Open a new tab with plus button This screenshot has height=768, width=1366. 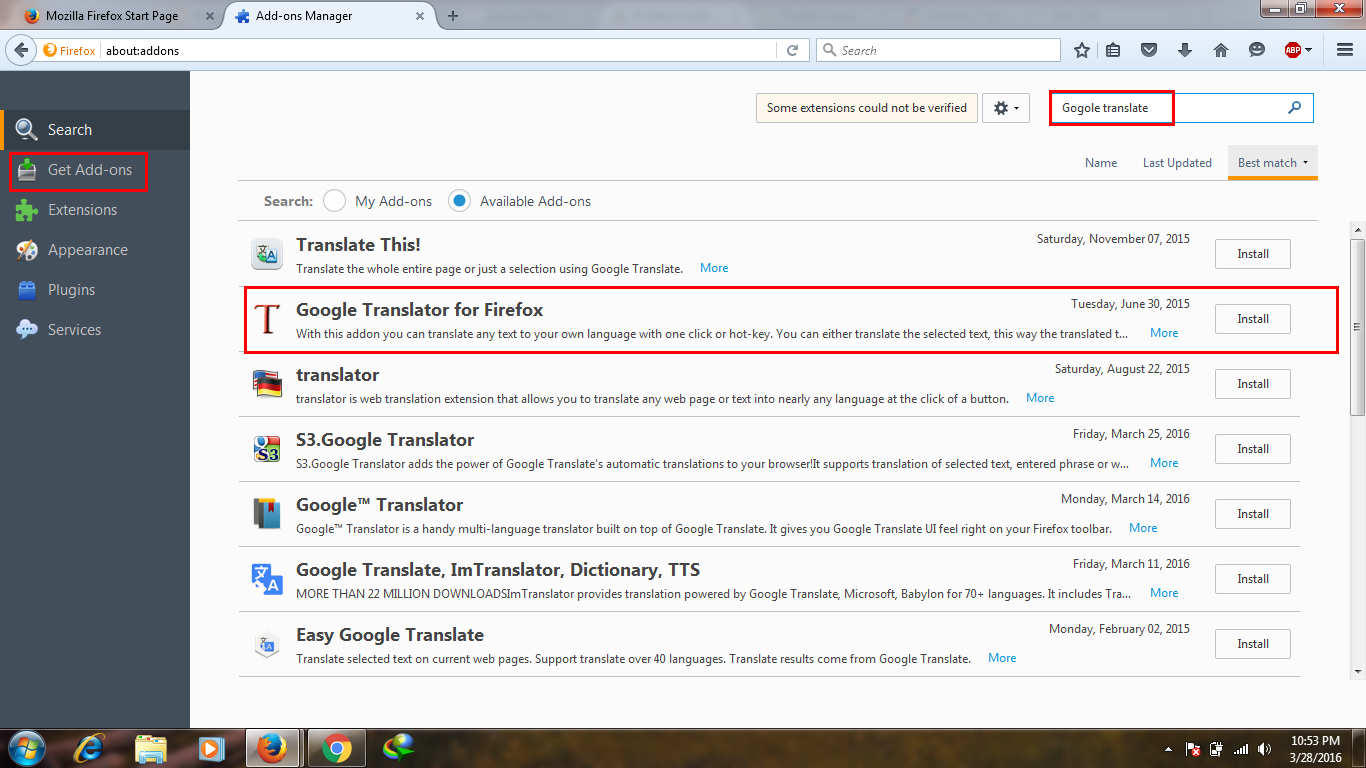453,16
